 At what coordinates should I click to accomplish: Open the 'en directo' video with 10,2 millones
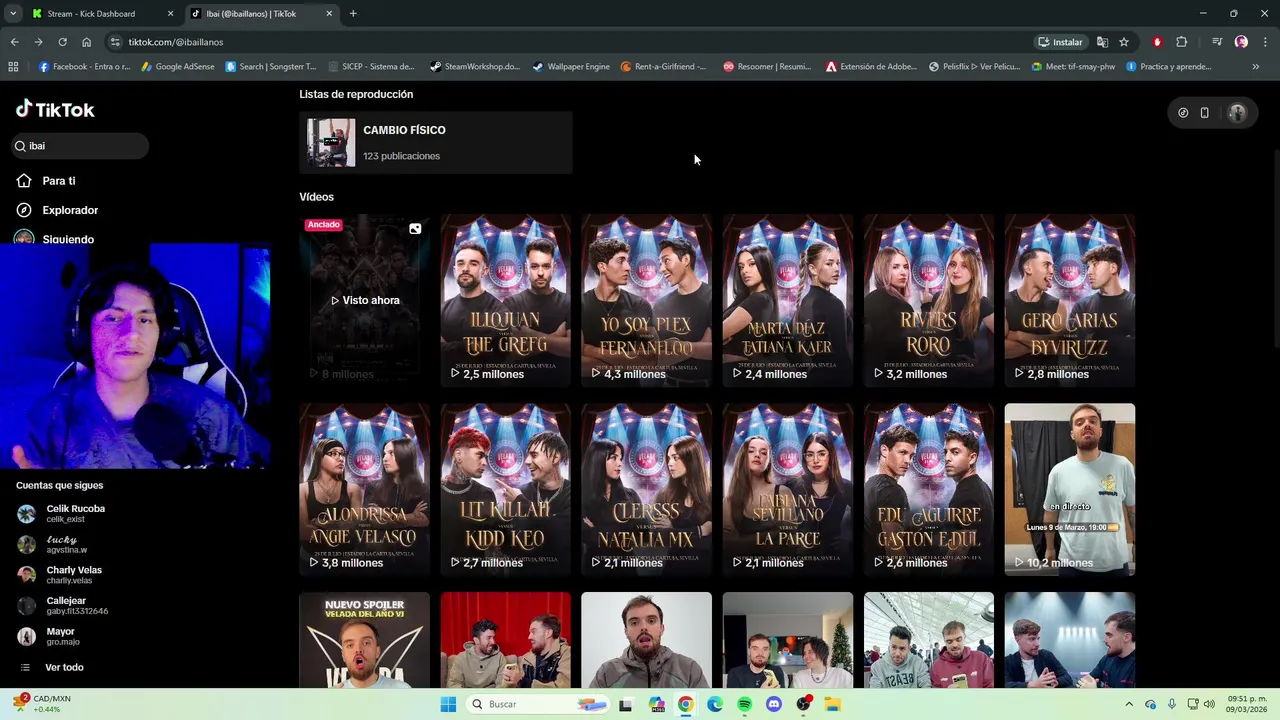click(x=1070, y=489)
